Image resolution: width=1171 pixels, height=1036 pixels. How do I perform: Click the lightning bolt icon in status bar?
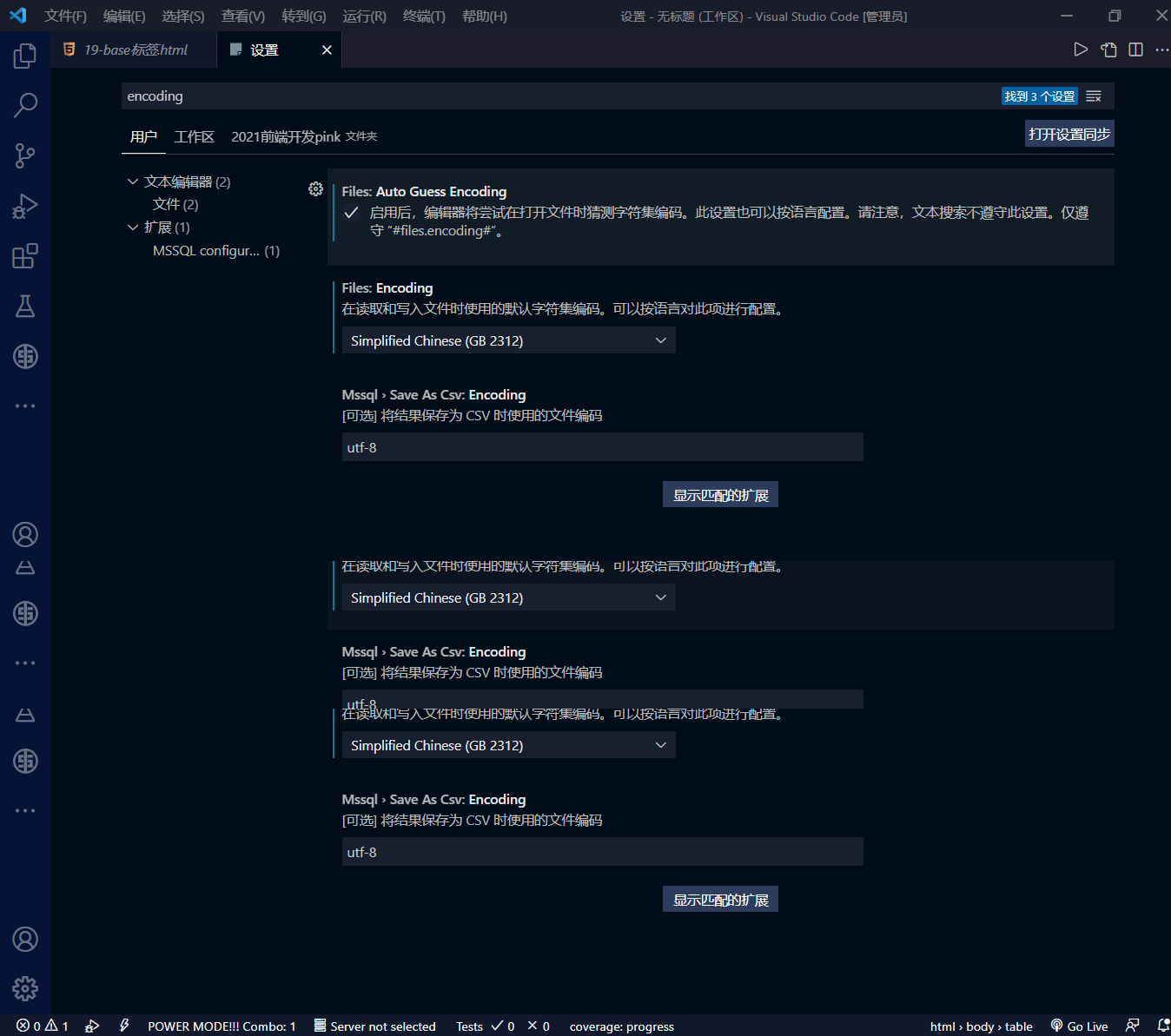click(124, 1026)
